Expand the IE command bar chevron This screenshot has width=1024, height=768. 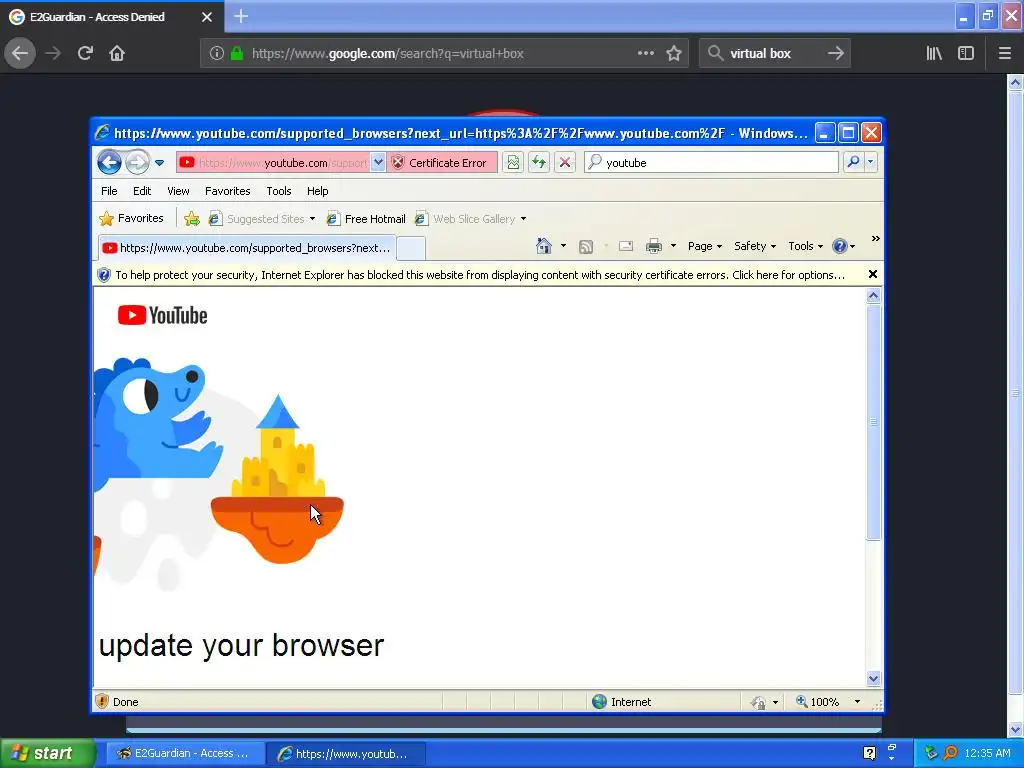(875, 239)
